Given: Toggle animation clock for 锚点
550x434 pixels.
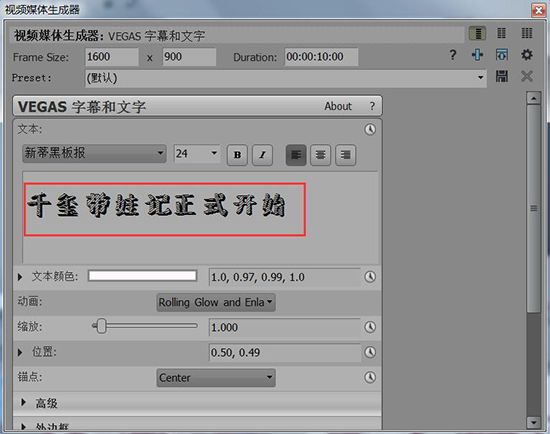Looking at the screenshot, I should 370,378.
